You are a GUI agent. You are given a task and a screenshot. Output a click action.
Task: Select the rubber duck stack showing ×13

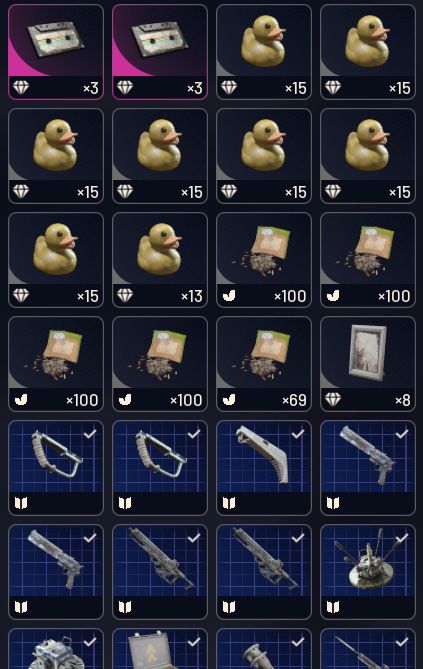pos(160,260)
